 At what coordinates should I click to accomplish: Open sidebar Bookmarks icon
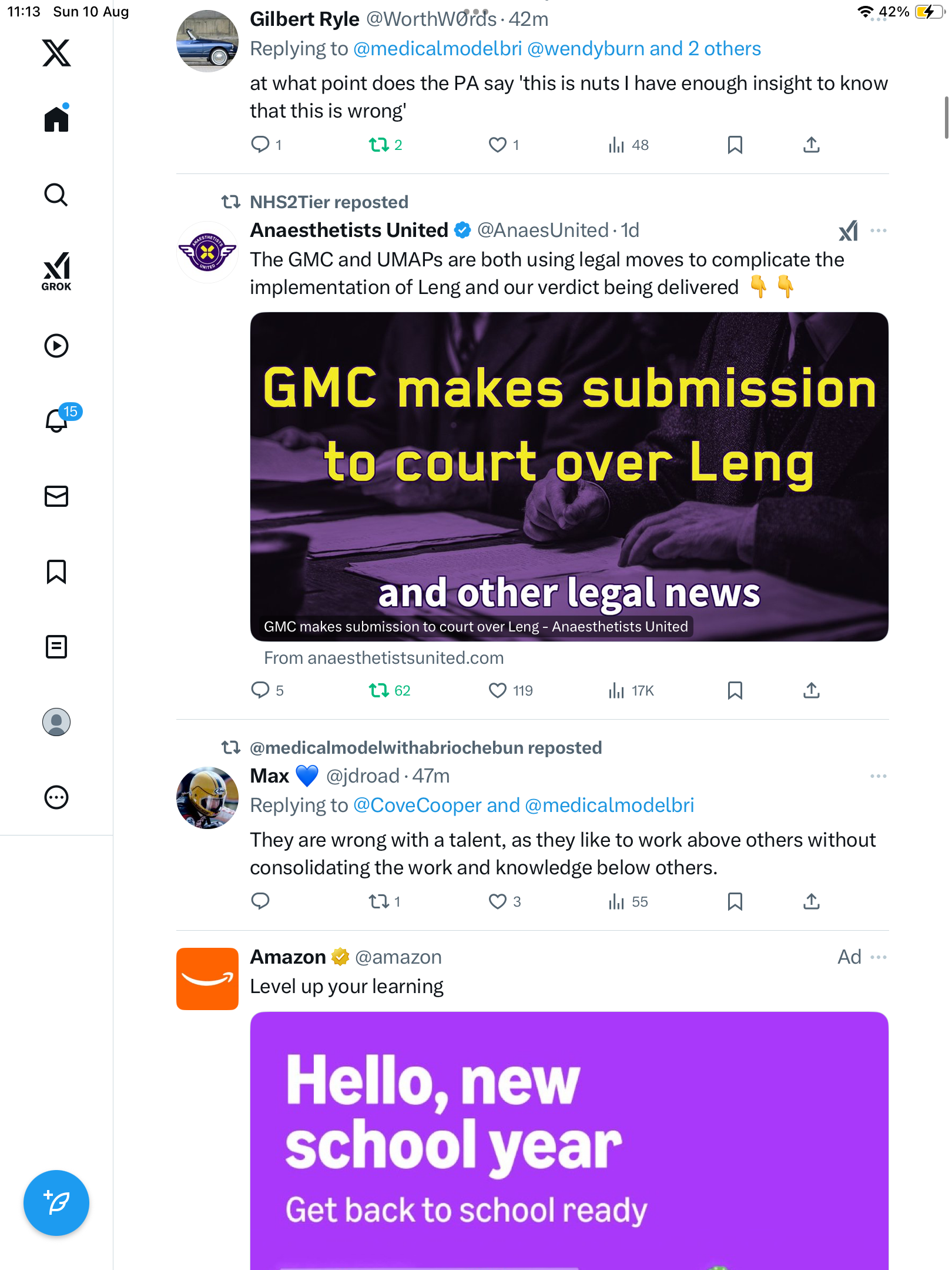(56, 571)
